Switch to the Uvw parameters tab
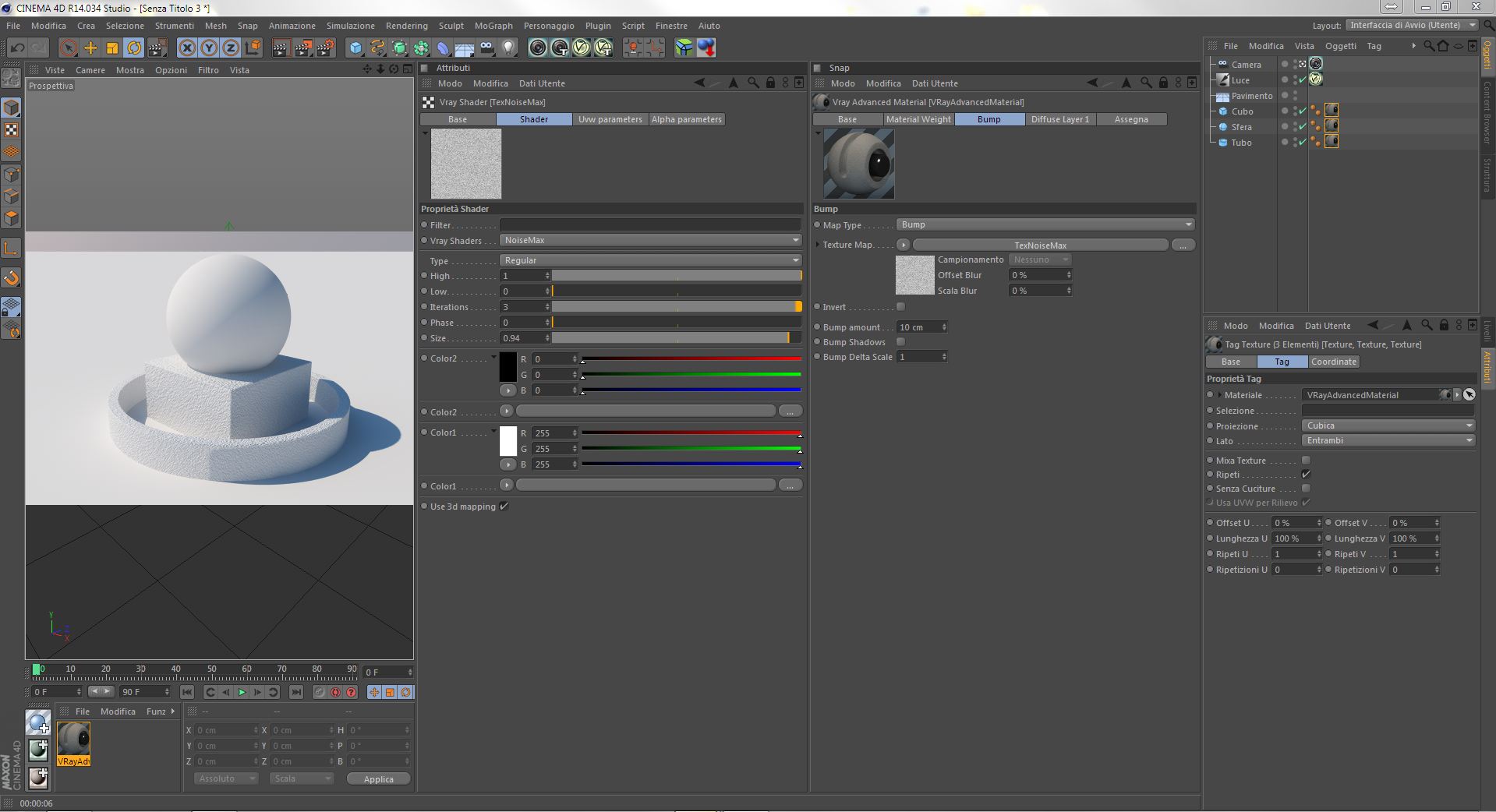The width and height of the screenshot is (1496, 812). pos(610,119)
